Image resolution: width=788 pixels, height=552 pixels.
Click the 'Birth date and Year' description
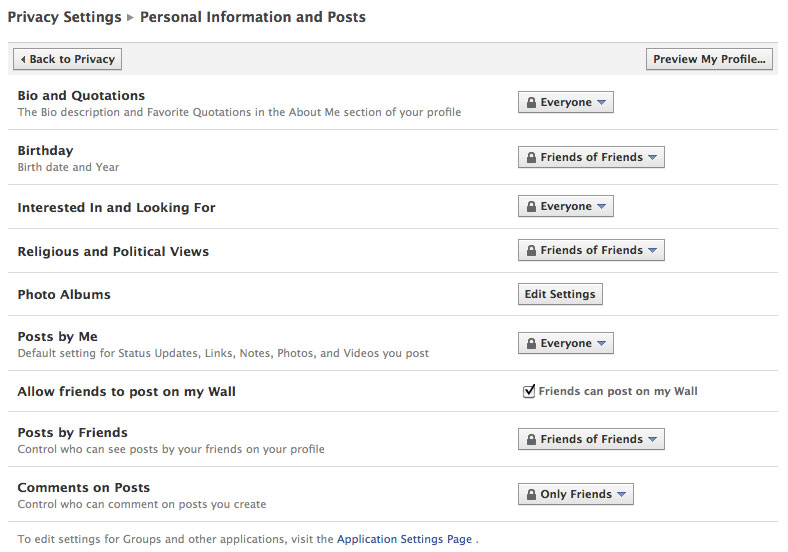pyautogui.click(x=68, y=167)
